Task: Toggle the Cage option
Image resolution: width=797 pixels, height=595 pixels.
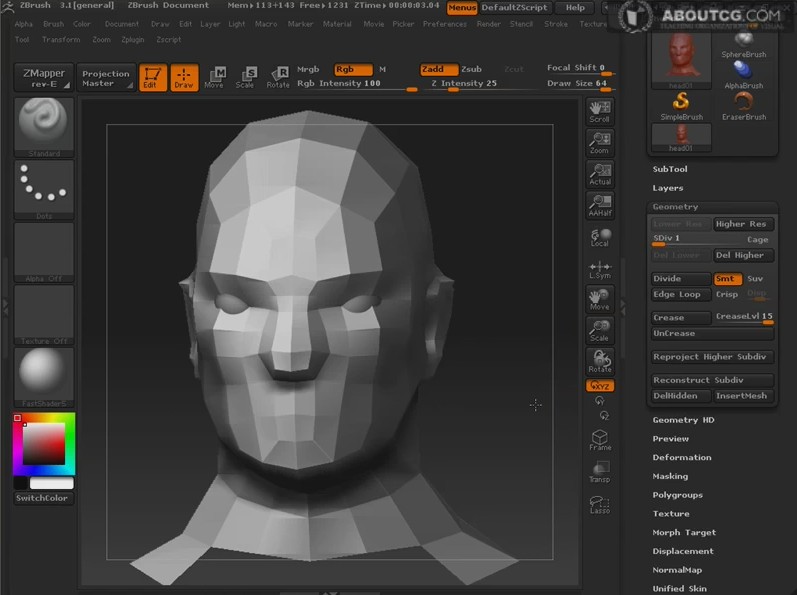Action: coord(757,239)
